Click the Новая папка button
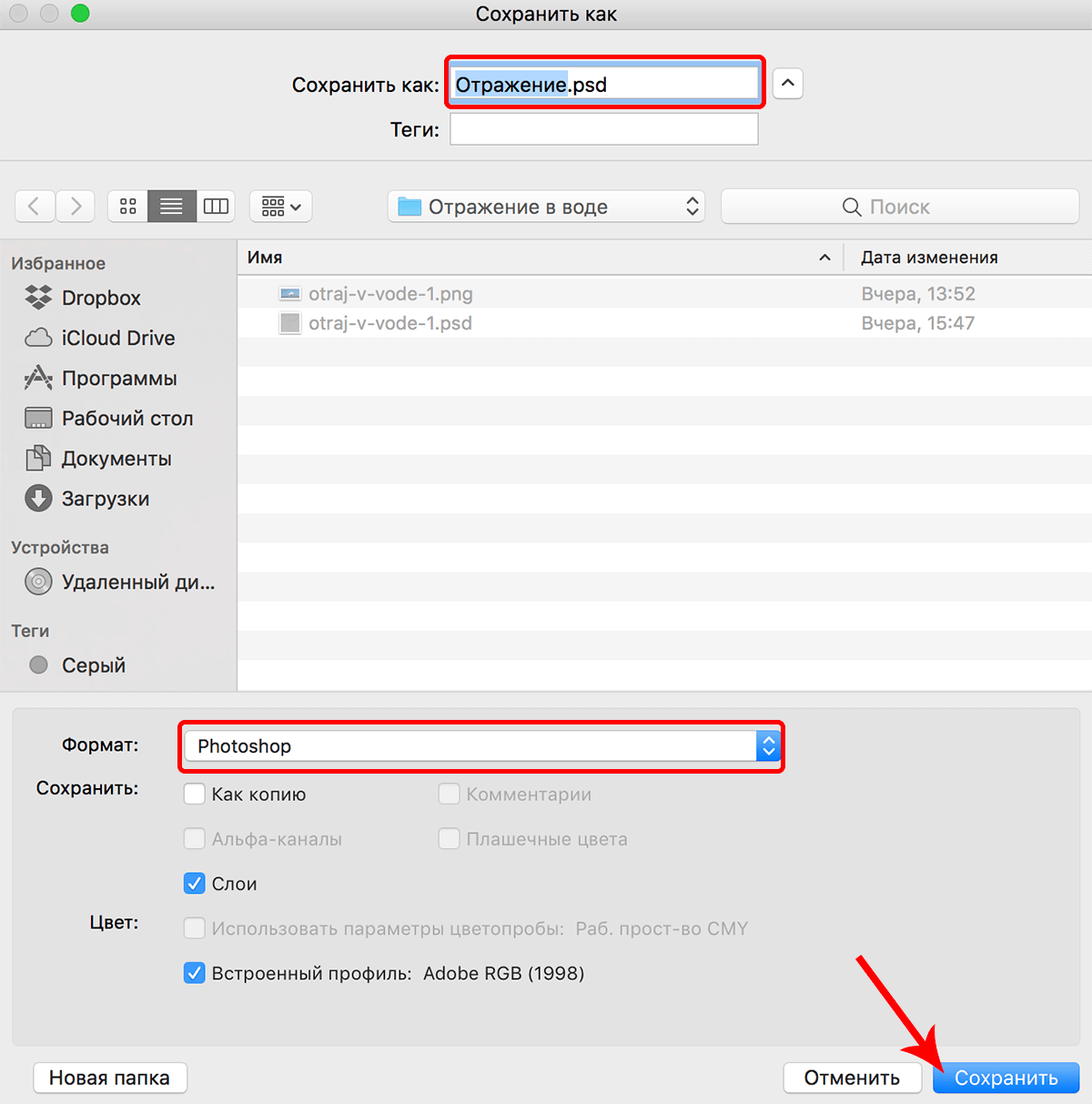 109,1078
